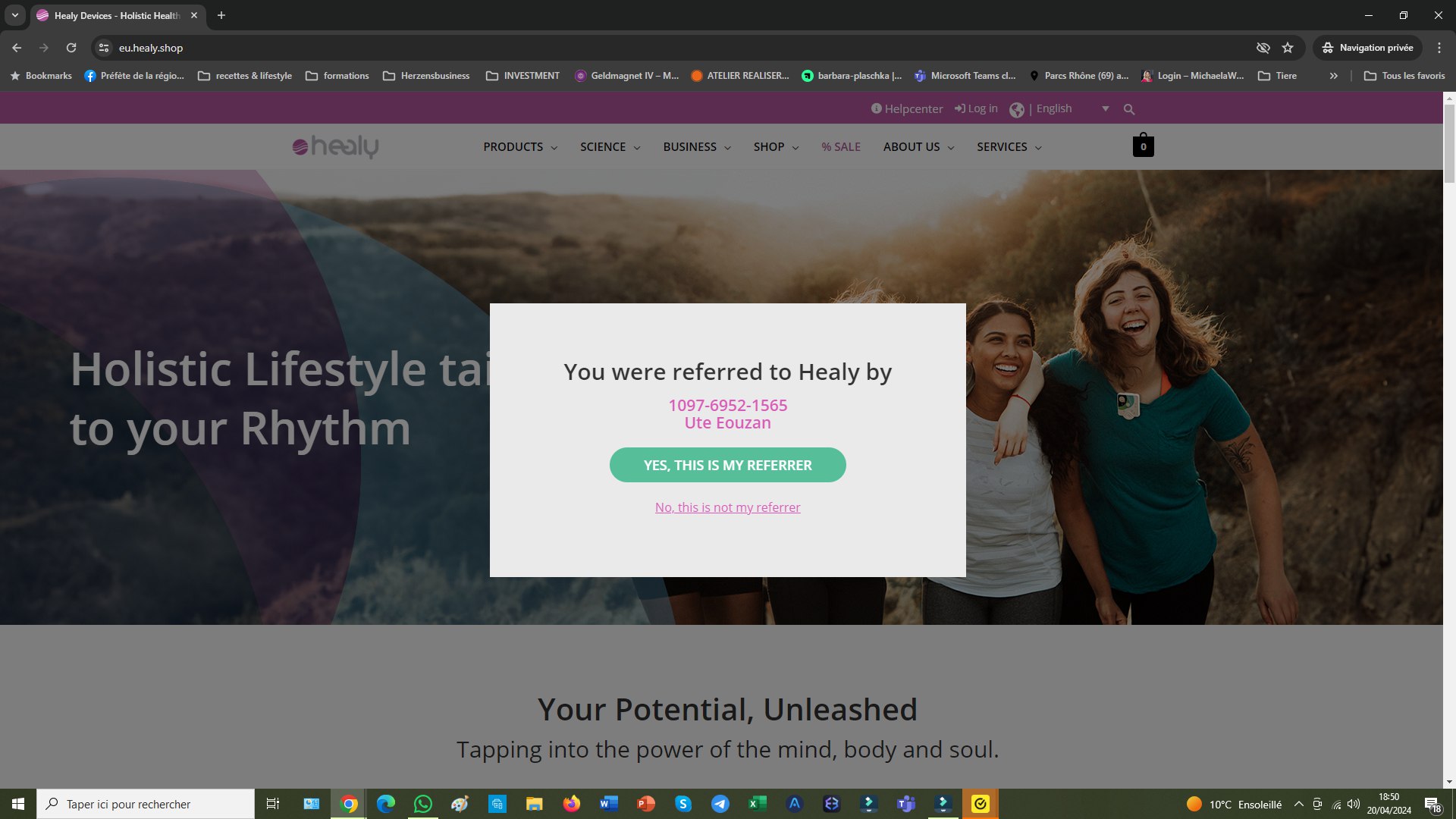1456x819 pixels.
Task: Open the % SALE menu item
Action: 841,146
